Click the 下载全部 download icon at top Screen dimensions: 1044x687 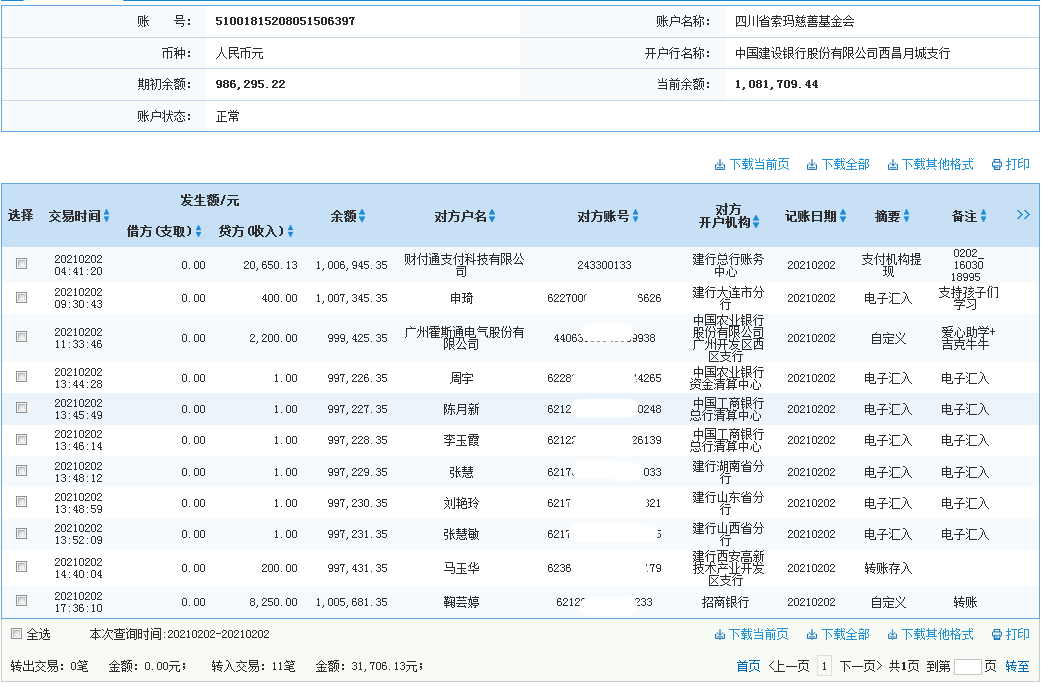(x=812, y=163)
